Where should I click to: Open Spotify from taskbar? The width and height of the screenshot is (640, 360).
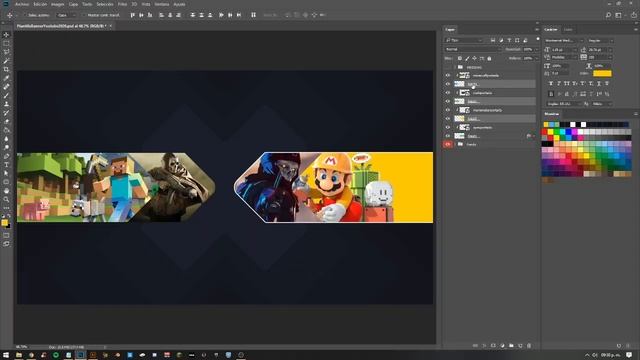point(56,355)
